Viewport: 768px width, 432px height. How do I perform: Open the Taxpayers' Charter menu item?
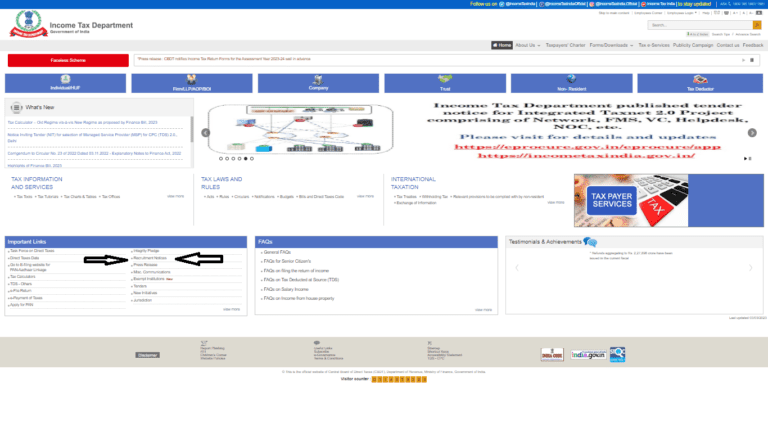coord(565,45)
